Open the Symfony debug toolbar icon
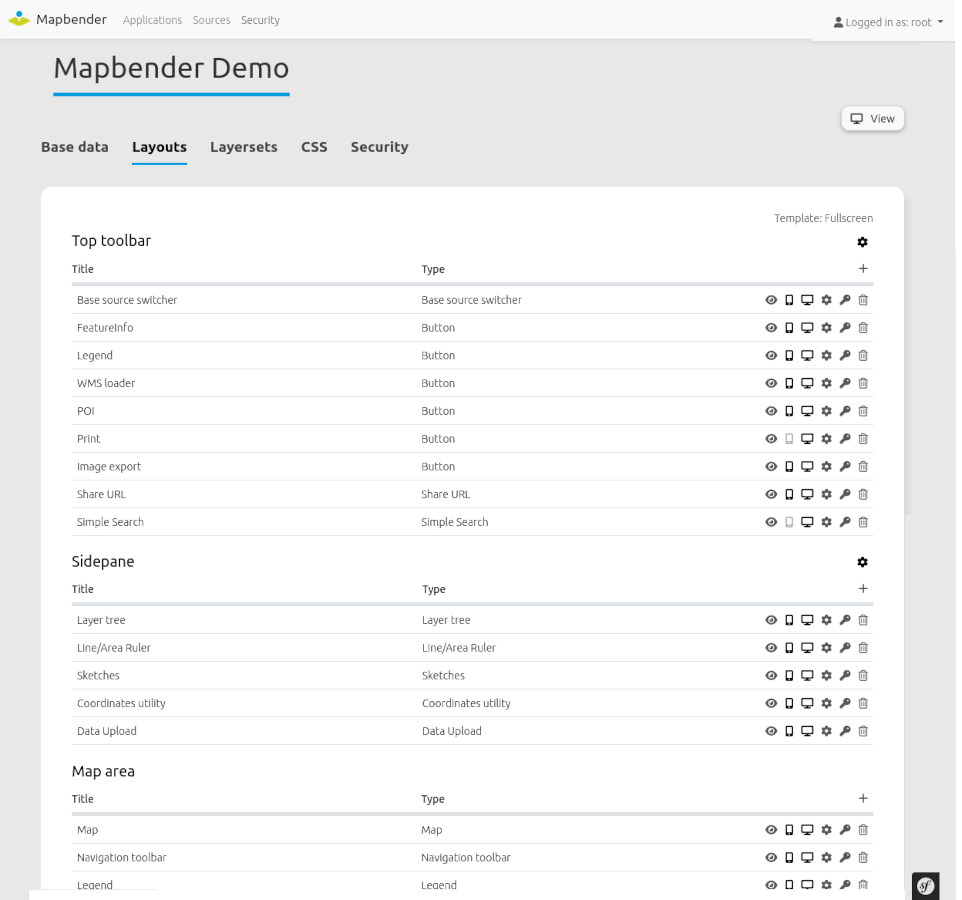 (925, 886)
